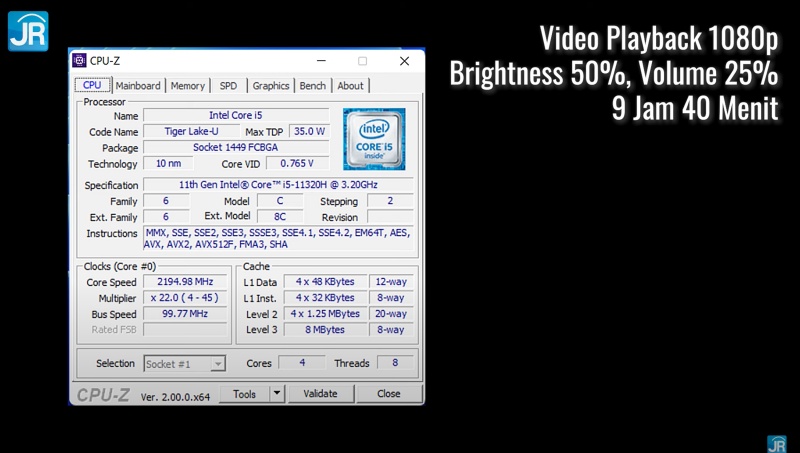Click the Instructions list field
800x453 pixels.
pos(280,238)
